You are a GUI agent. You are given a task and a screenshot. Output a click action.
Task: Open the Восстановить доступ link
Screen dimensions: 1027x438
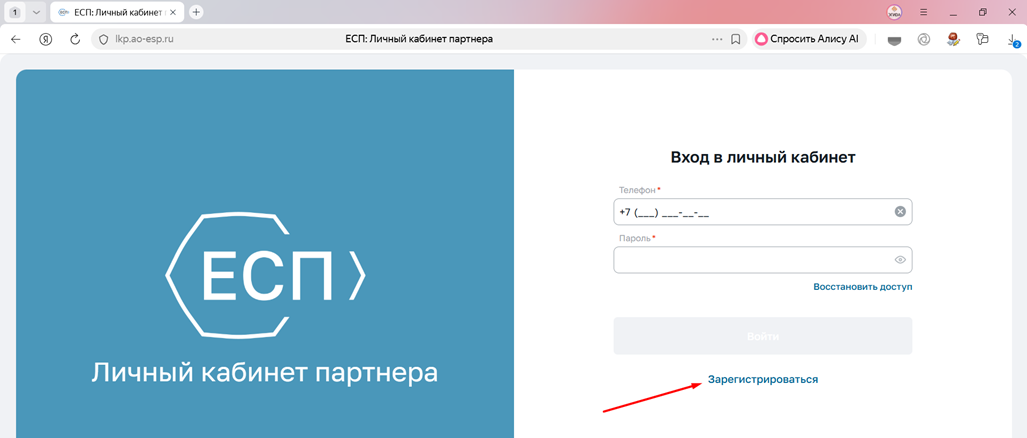(x=863, y=287)
